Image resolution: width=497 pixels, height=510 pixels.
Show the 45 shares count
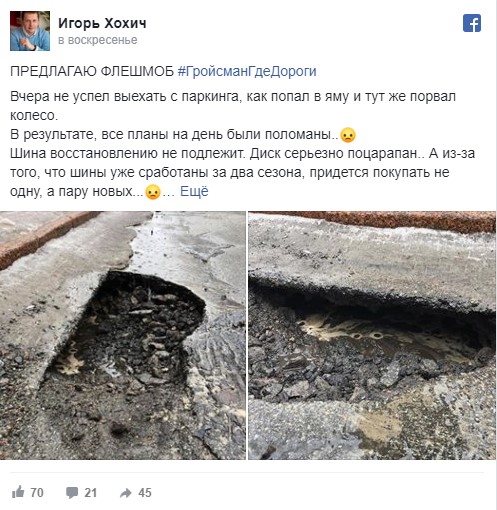[x=145, y=493]
